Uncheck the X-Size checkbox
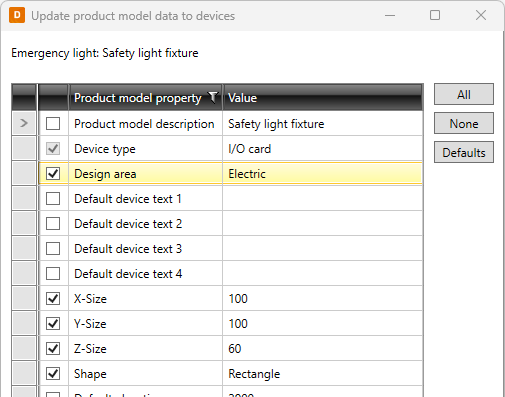This screenshot has height=397, width=505. pyautogui.click(x=53, y=299)
